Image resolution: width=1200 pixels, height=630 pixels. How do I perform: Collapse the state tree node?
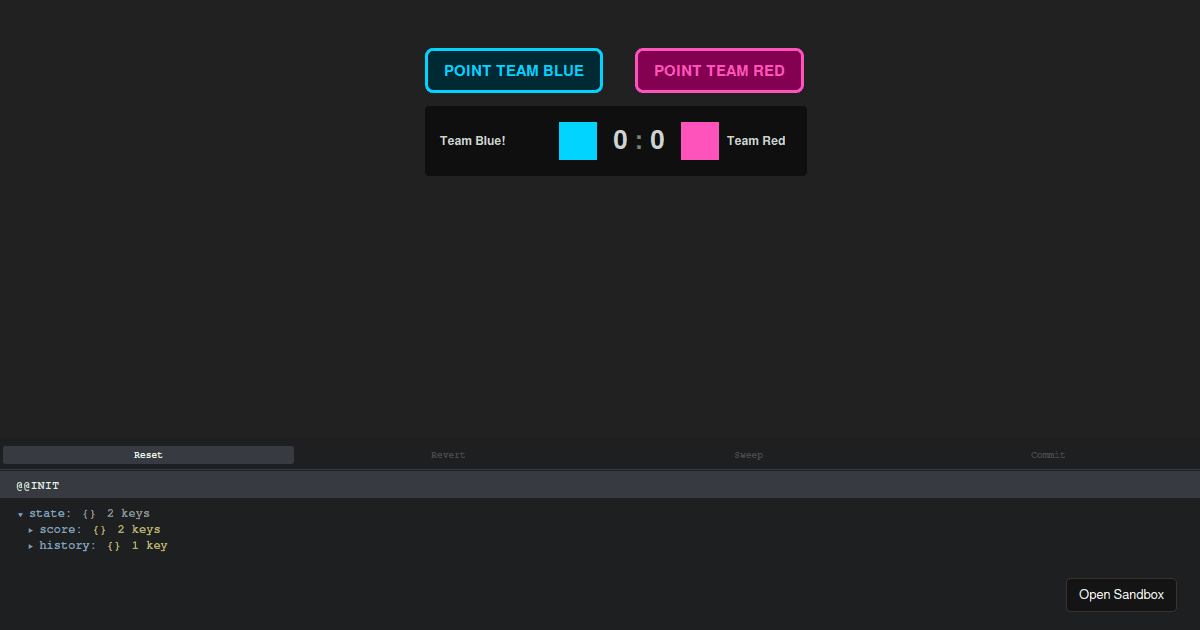[x=20, y=513]
